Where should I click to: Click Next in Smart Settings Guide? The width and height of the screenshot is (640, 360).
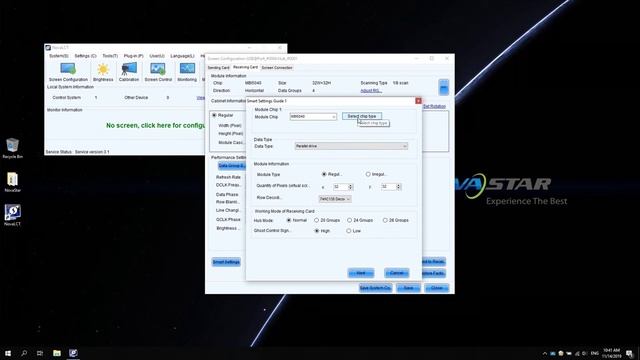[x=361, y=273]
